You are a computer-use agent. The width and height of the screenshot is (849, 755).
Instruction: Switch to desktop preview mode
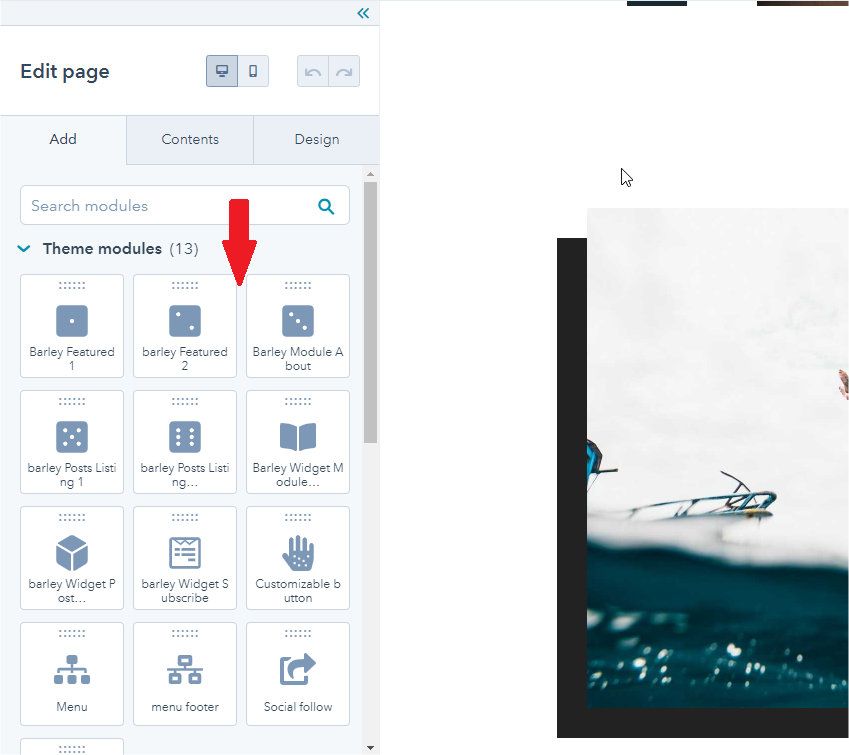222,71
